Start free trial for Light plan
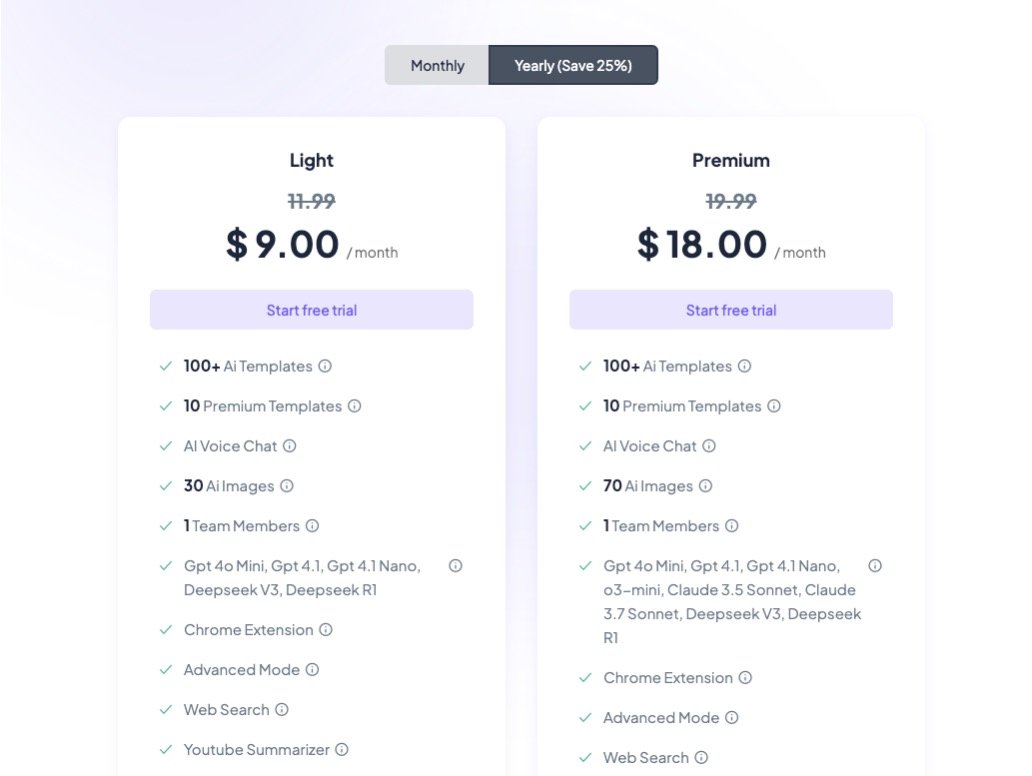1032x776 pixels. 312,310
